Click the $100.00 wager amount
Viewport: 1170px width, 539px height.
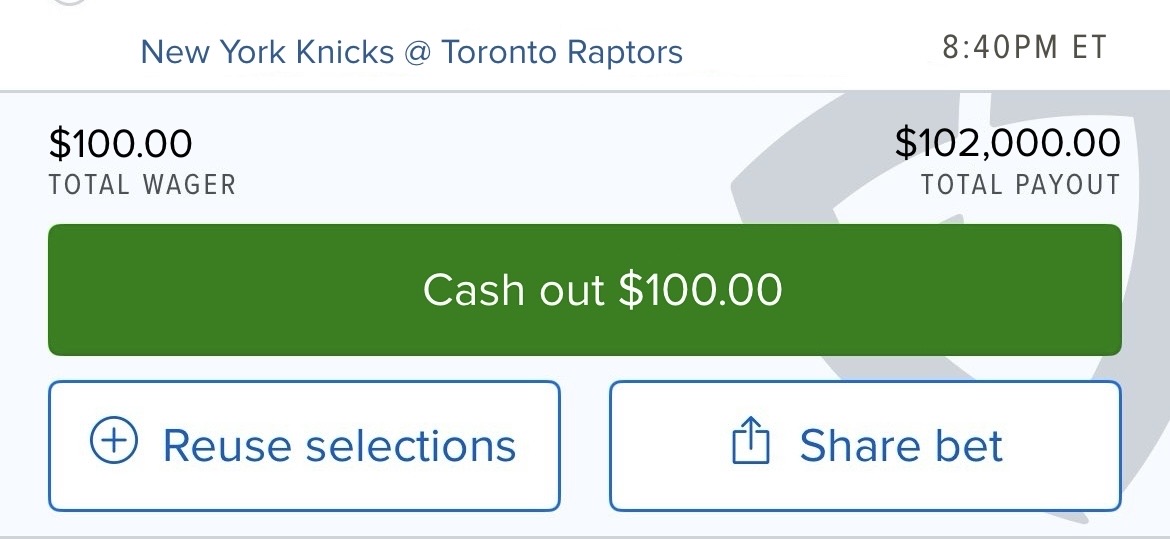(x=120, y=144)
